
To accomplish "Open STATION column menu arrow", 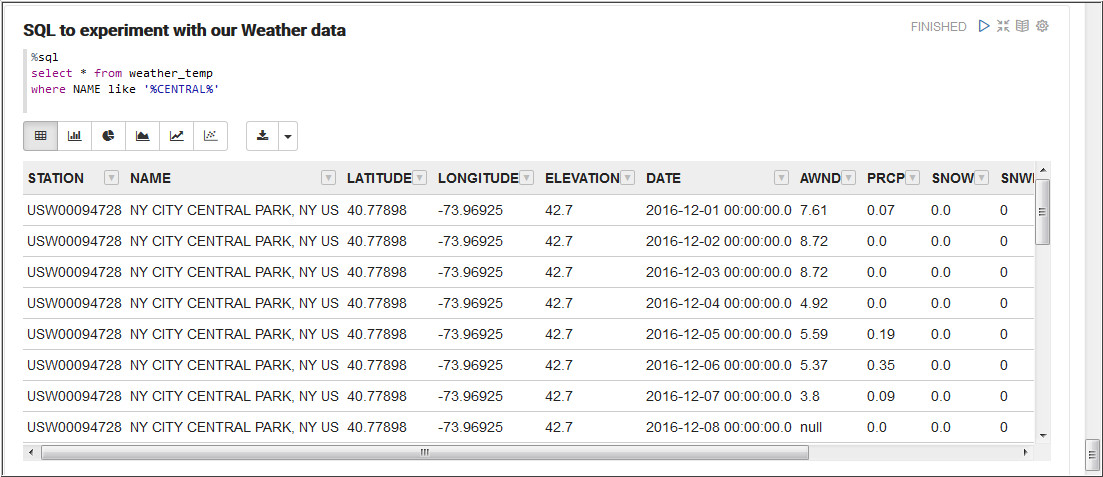I will (x=111, y=178).
